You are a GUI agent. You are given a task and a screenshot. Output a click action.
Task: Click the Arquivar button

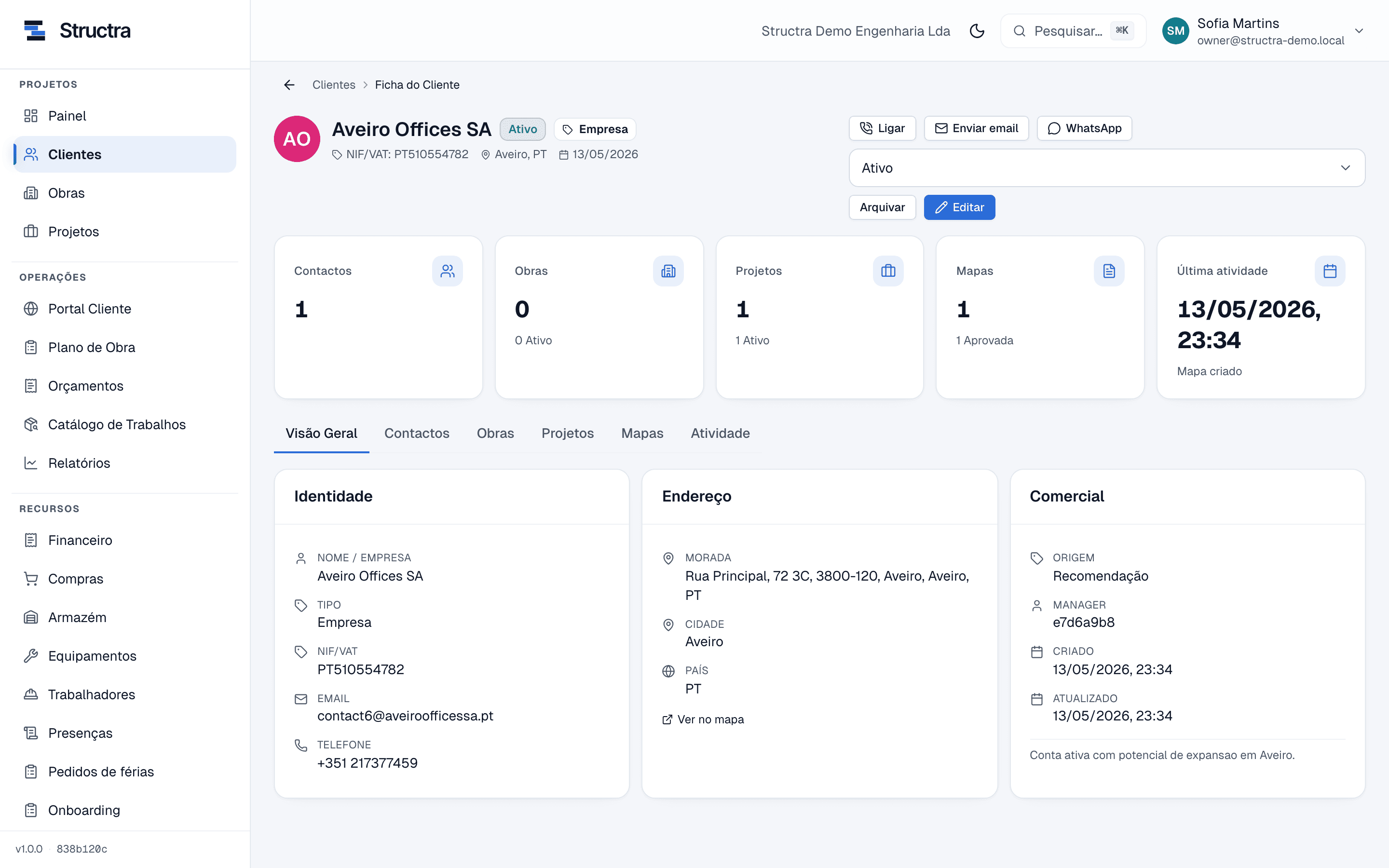[x=882, y=207]
